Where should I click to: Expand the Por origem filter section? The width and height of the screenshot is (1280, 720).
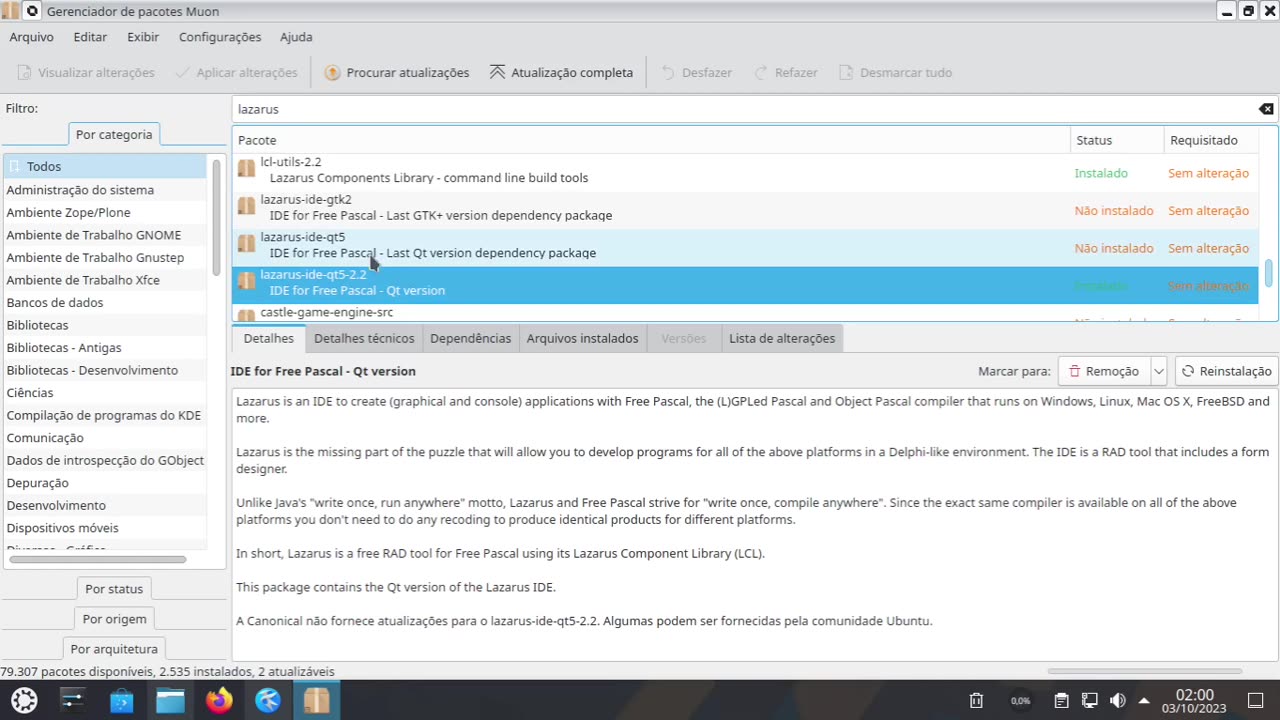point(114,619)
